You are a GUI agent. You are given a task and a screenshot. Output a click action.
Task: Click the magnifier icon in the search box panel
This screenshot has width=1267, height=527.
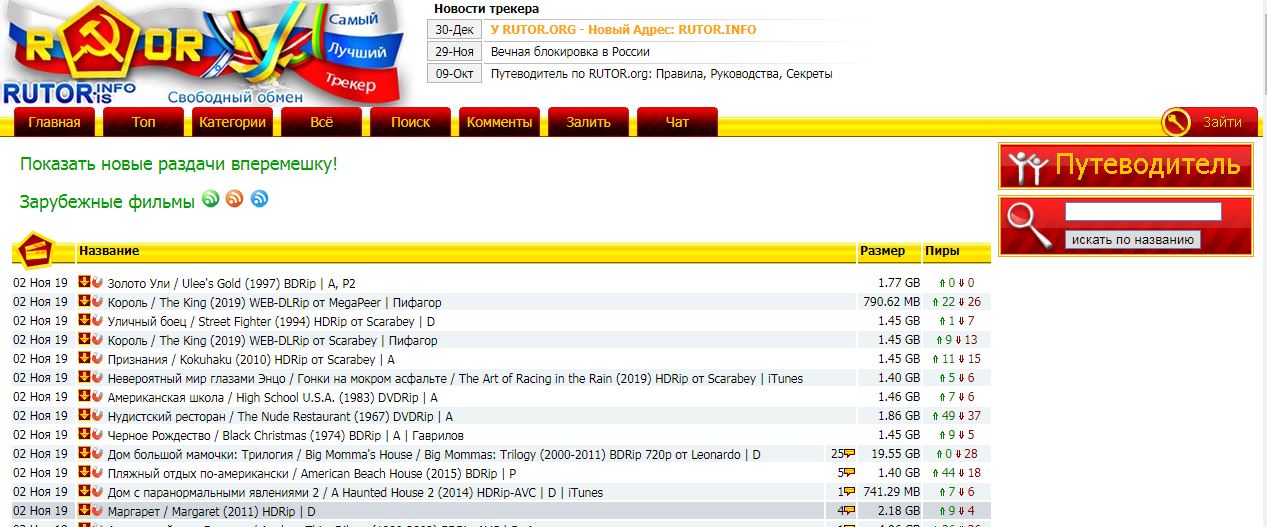coord(1029,227)
